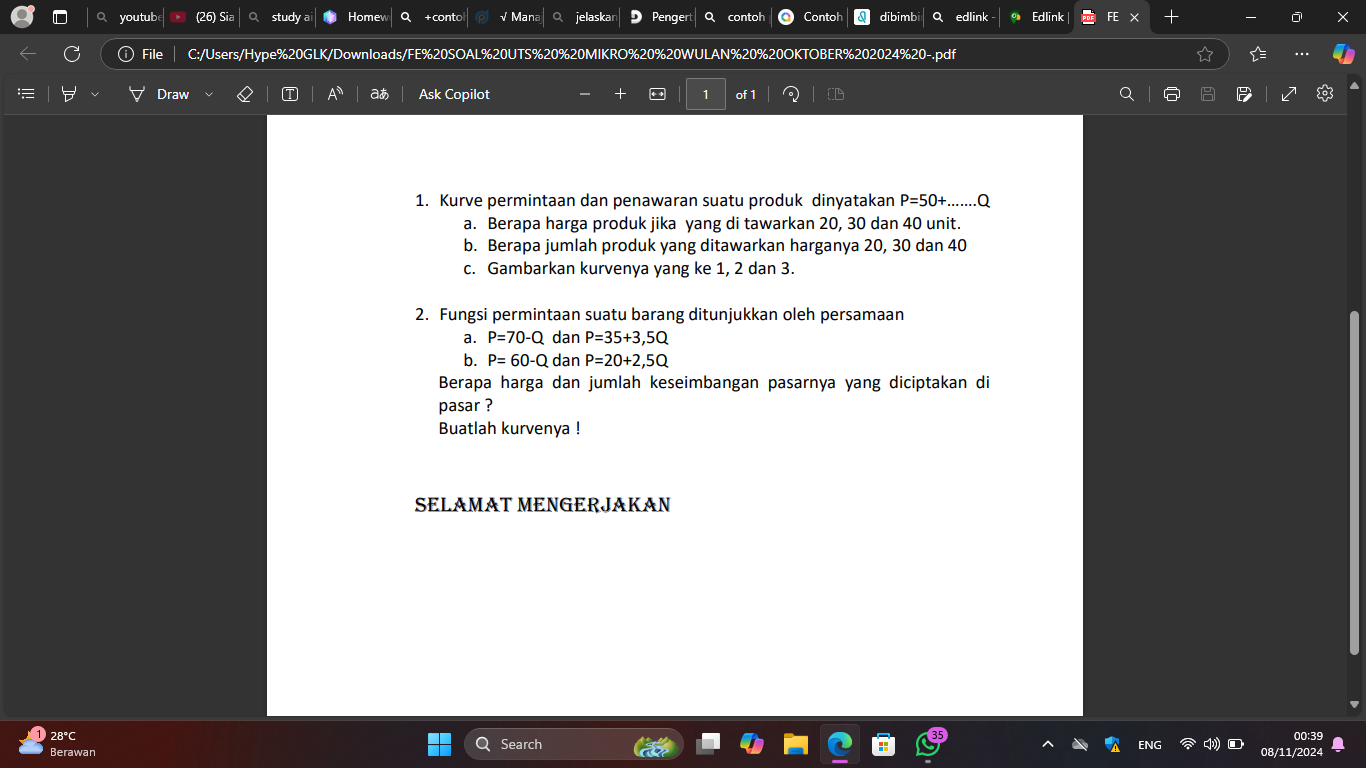The width and height of the screenshot is (1366, 768).
Task: Go back to the previous page
Action: (28, 54)
